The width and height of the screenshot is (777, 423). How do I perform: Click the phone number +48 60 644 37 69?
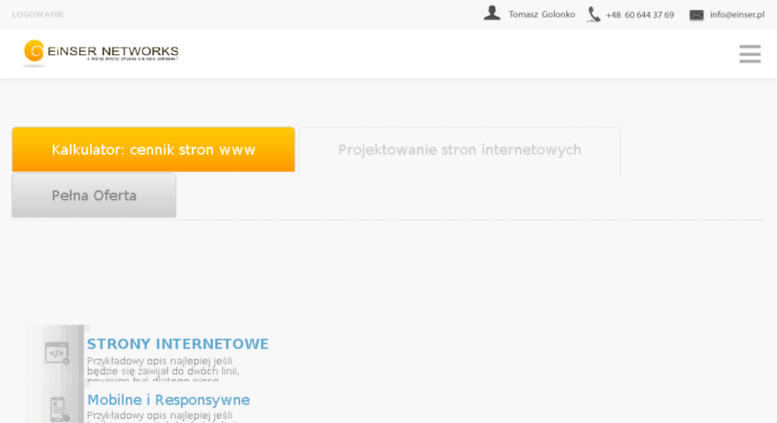click(640, 15)
